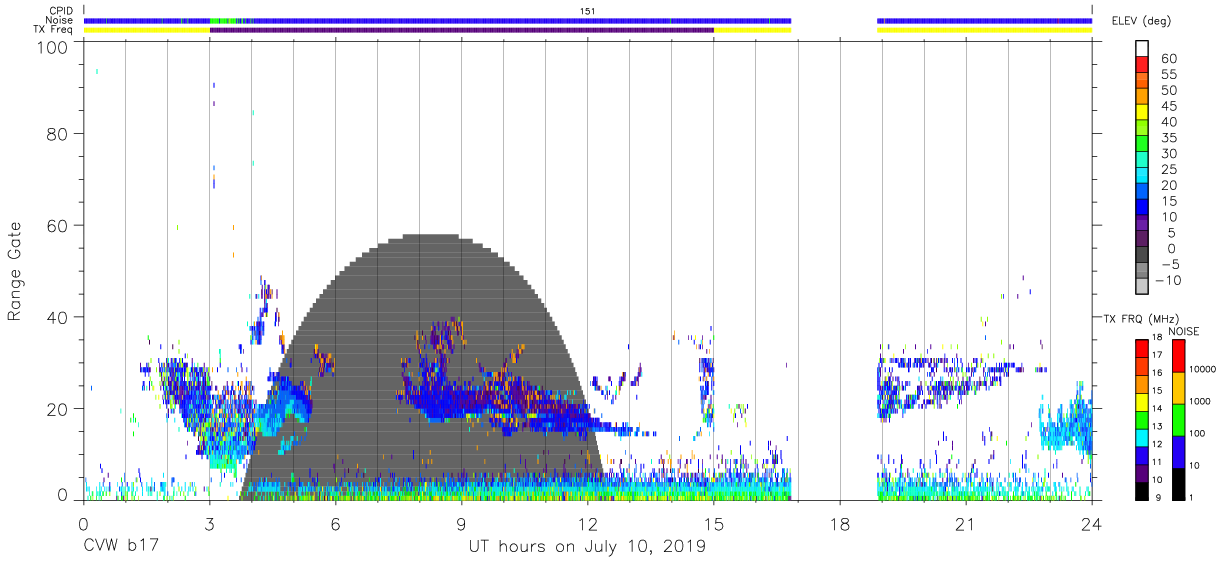Click the Range Gate axis title

point(15,271)
